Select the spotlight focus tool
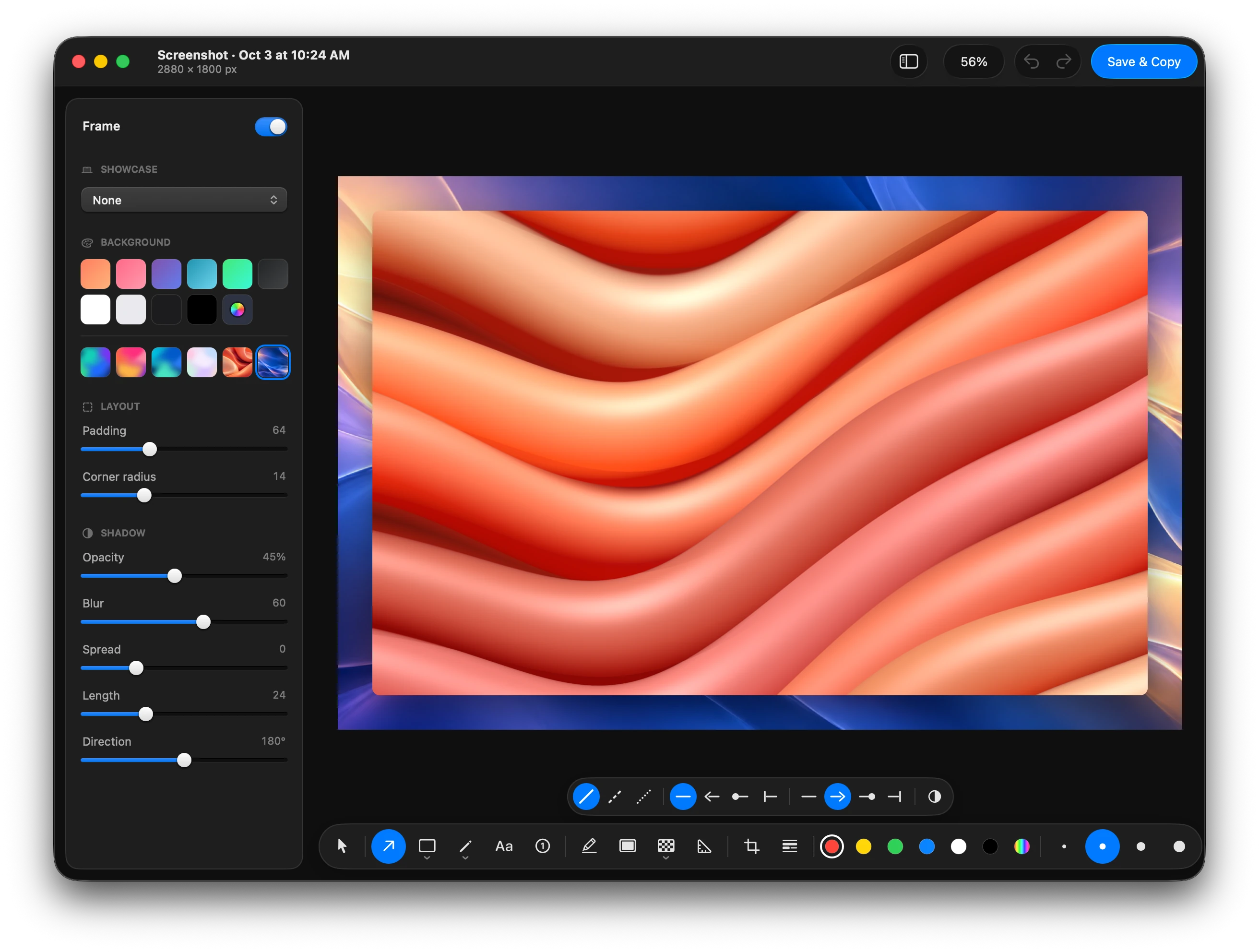The height and width of the screenshot is (952, 1259). point(628,846)
